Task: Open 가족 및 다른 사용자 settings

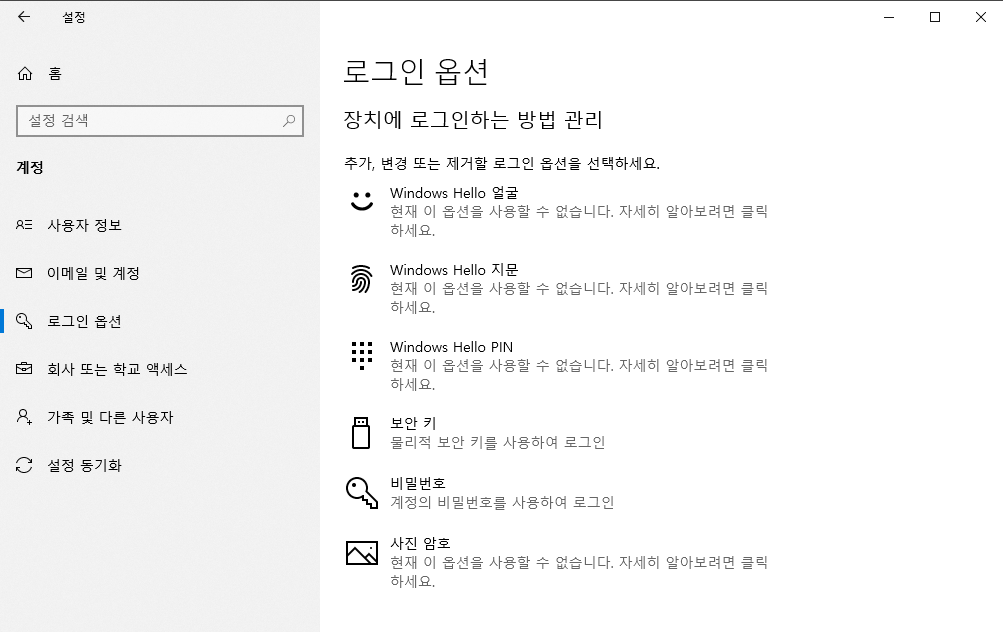Action: (x=160, y=417)
